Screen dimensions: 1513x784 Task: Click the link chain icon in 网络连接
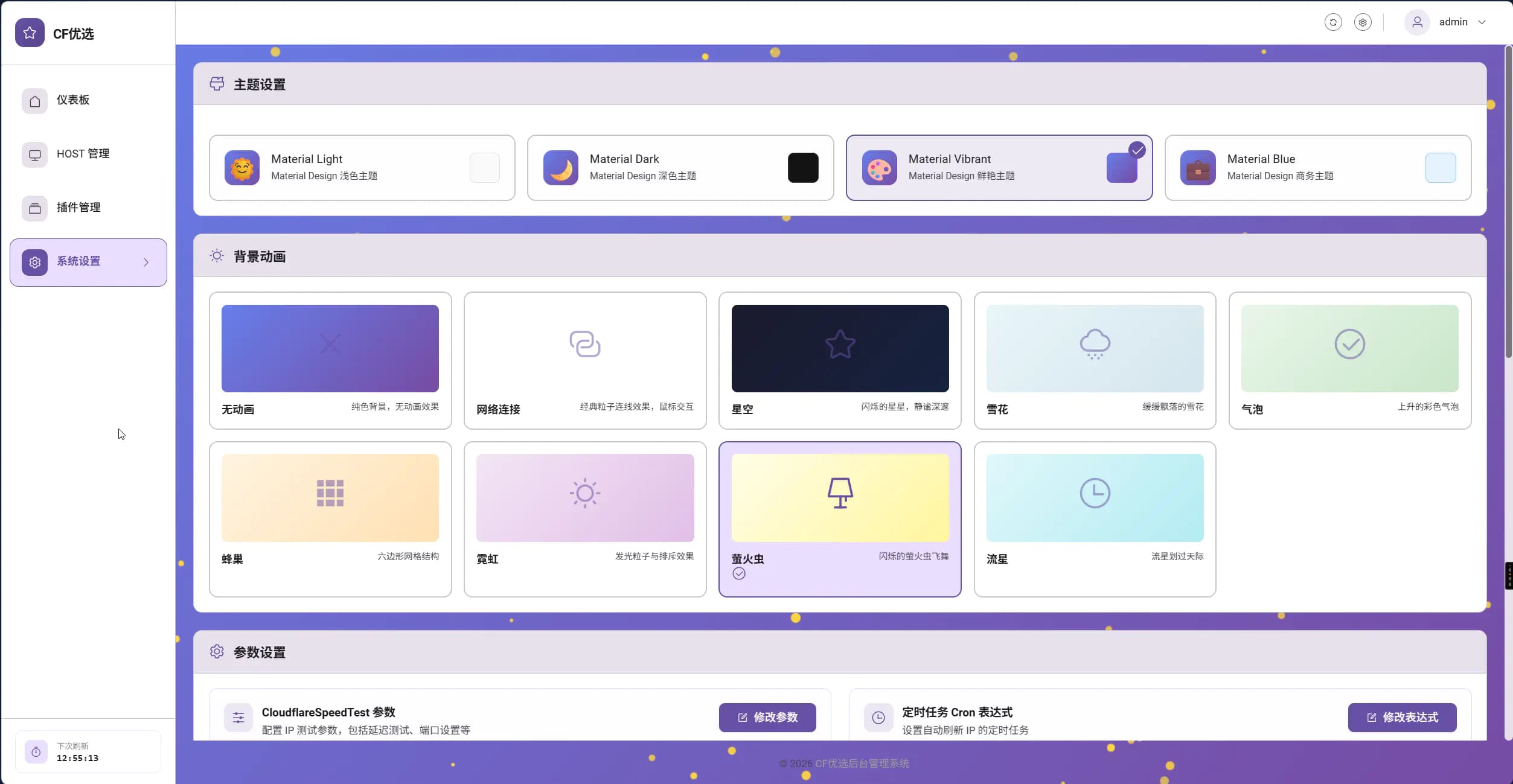click(x=585, y=344)
